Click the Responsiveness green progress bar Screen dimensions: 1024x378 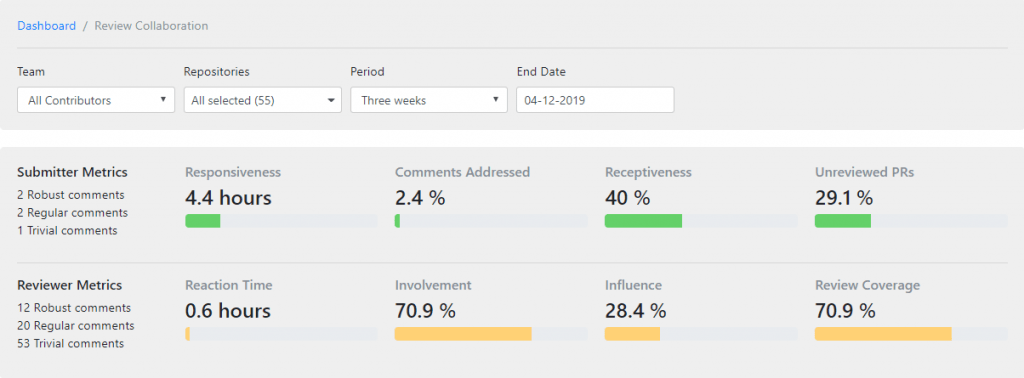pyautogui.click(x=281, y=221)
